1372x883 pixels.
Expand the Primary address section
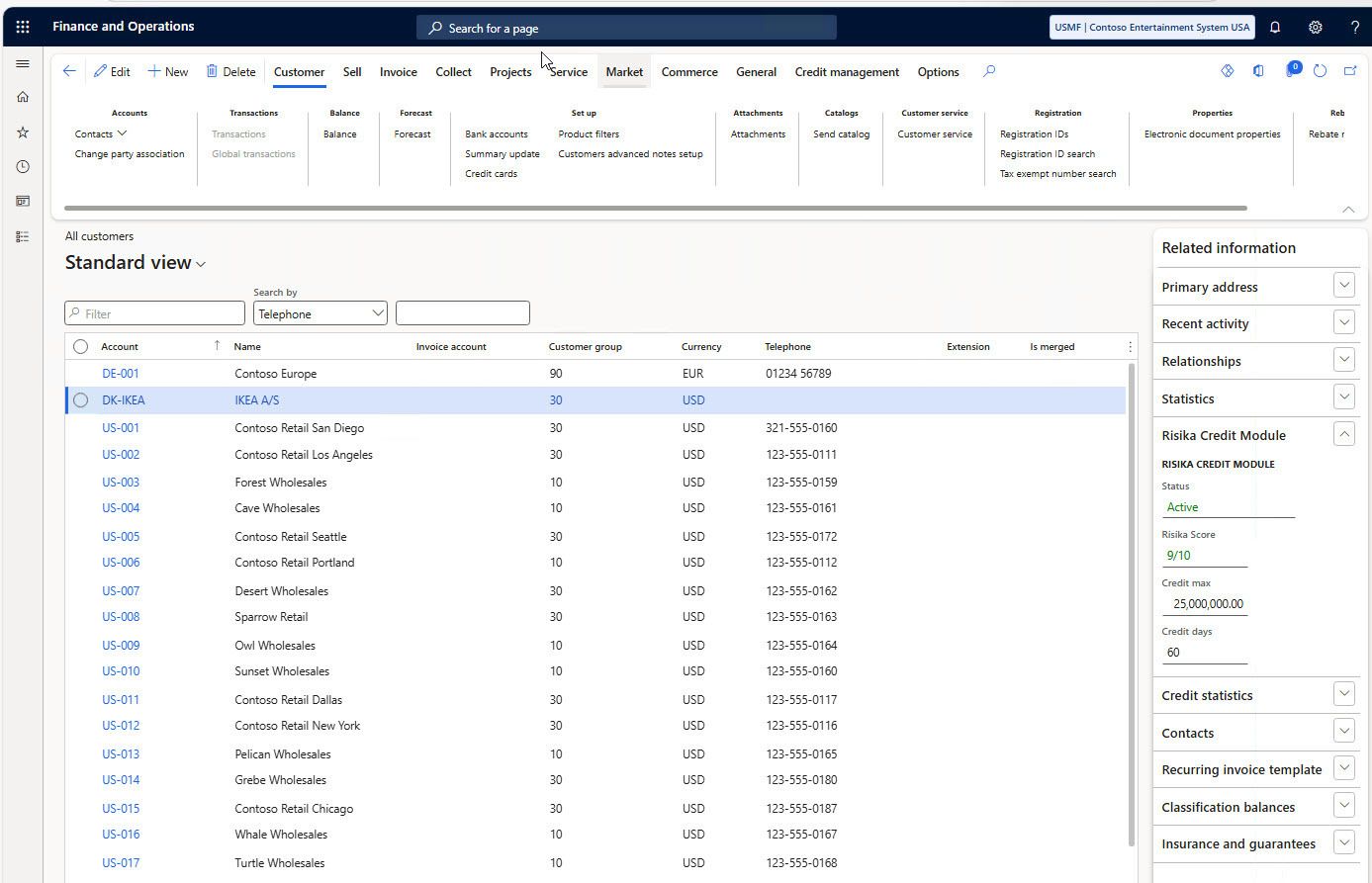tap(1343, 286)
